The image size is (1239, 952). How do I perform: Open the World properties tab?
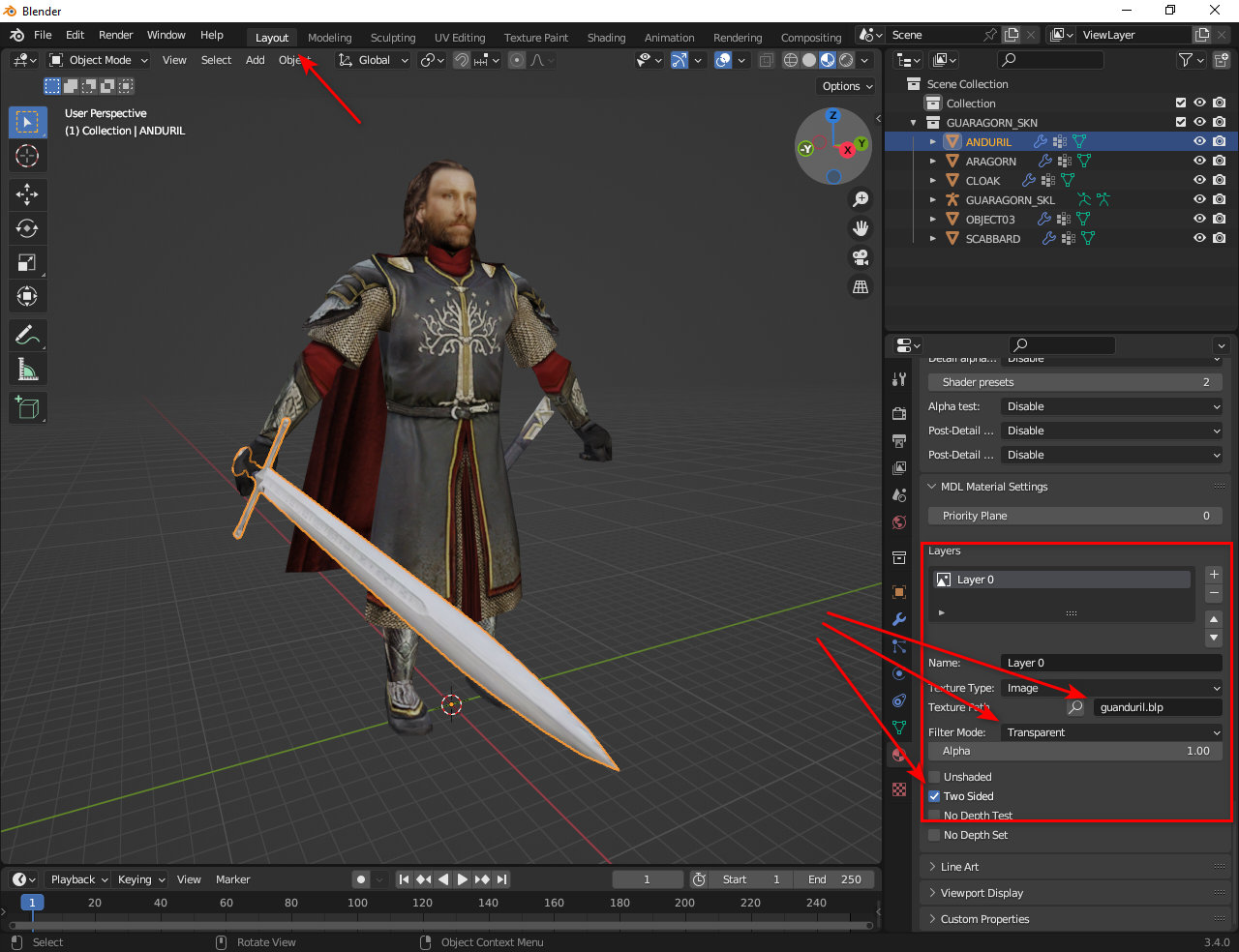pos(899,523)
